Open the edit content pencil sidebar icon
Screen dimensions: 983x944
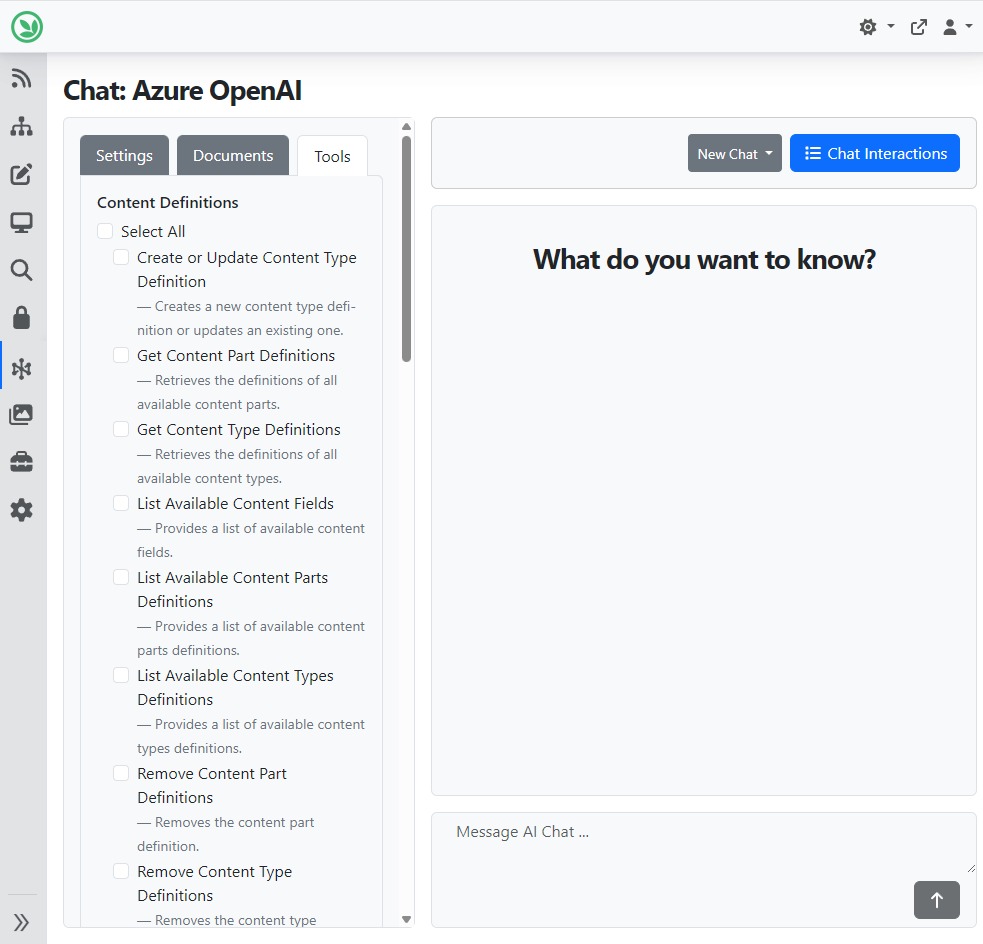click(21, 174)
